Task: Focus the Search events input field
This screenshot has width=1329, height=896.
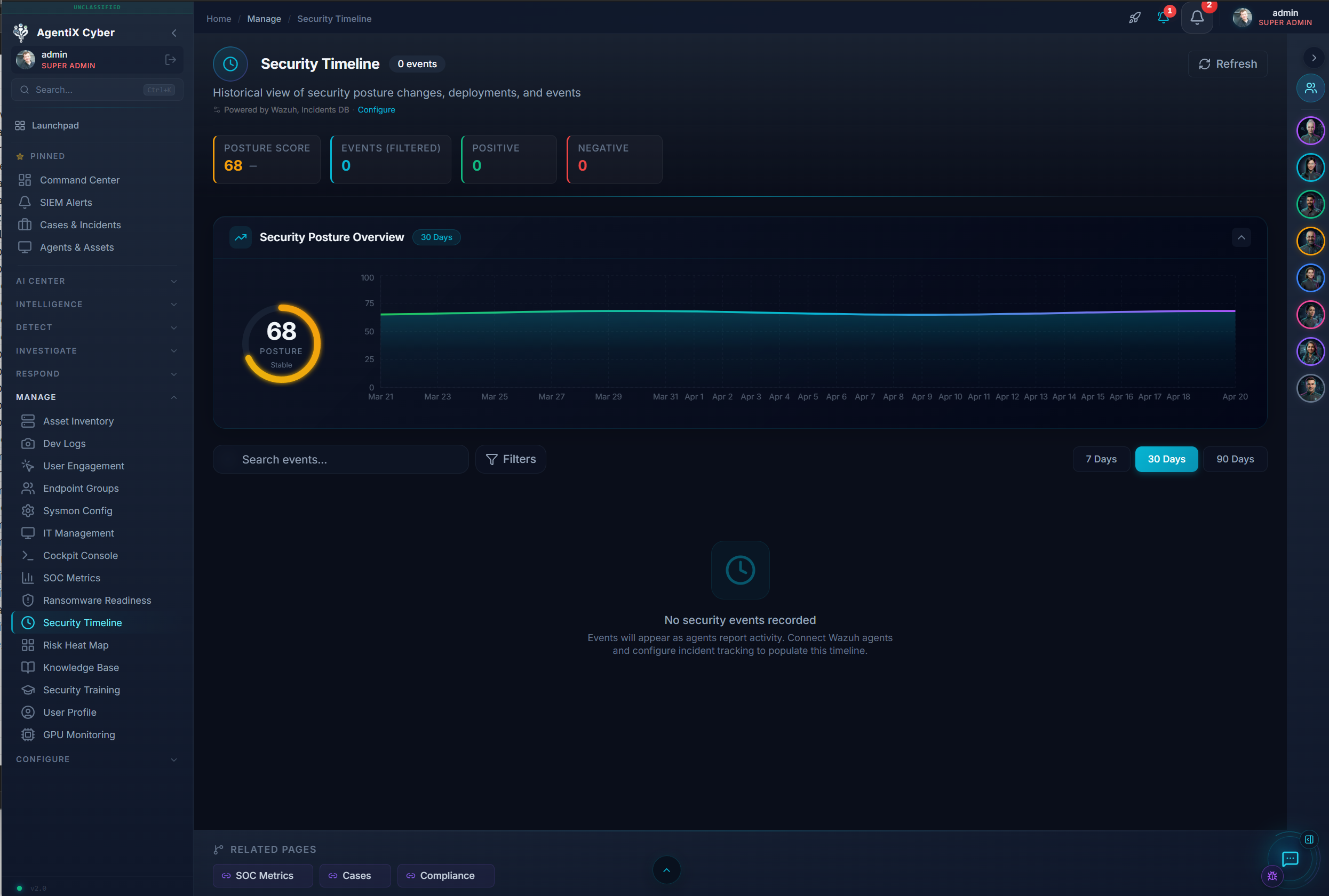Action: (341, 459)
